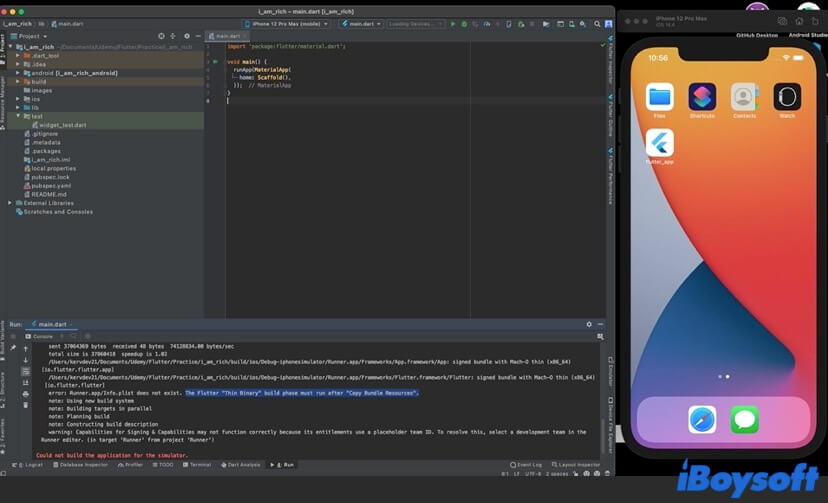This screenshot has height=503, width=828.
Task: Launch Safari from the simulator dock
Action: tap(702, 419)
